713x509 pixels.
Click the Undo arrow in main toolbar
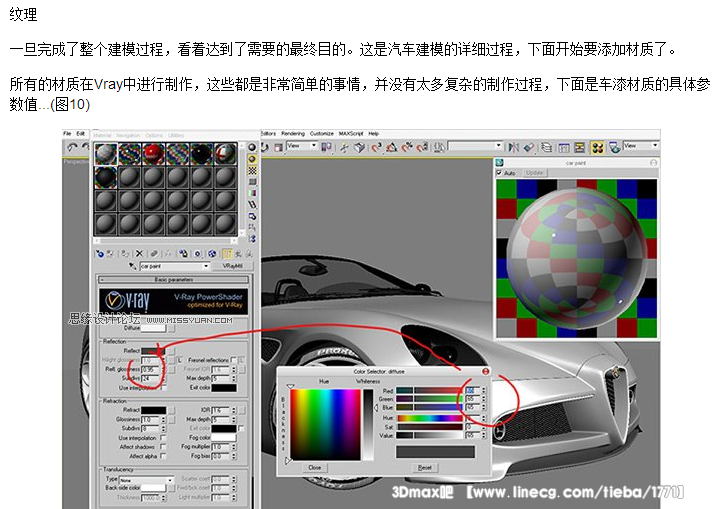pos(72,147)
